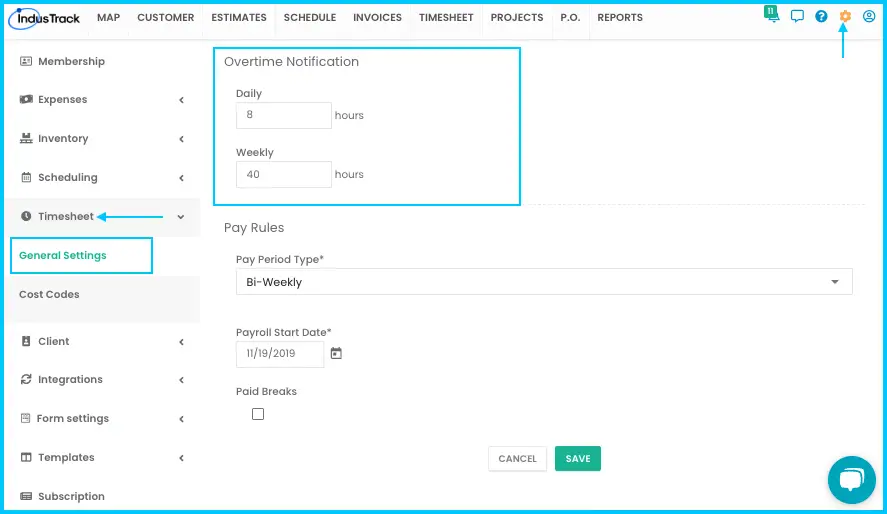Click the Daily overtime hours field
The height and width of the screenshot is (514, 887).
tap(283, 115)
